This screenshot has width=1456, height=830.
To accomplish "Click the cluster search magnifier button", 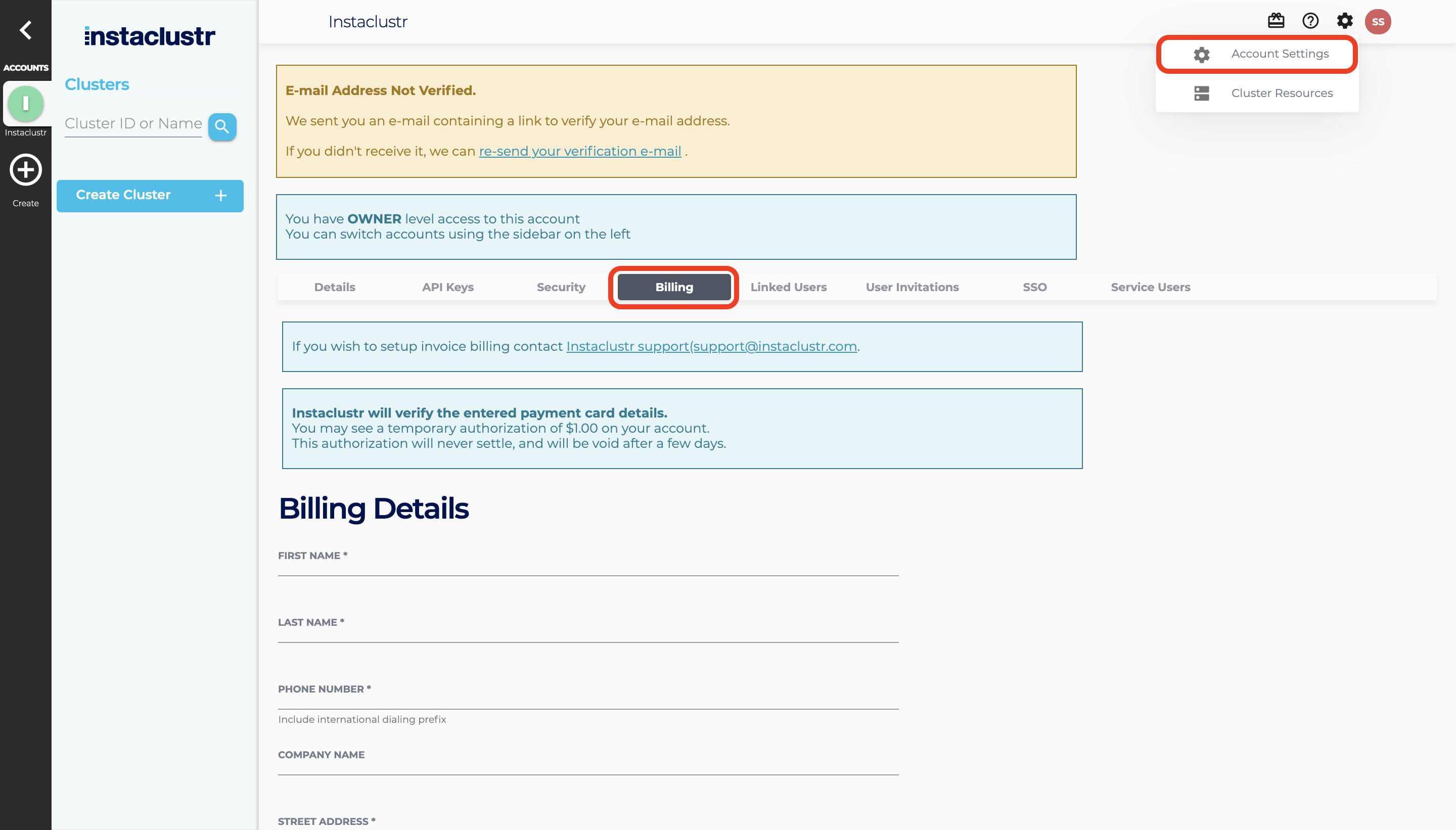I will [222, 126].
